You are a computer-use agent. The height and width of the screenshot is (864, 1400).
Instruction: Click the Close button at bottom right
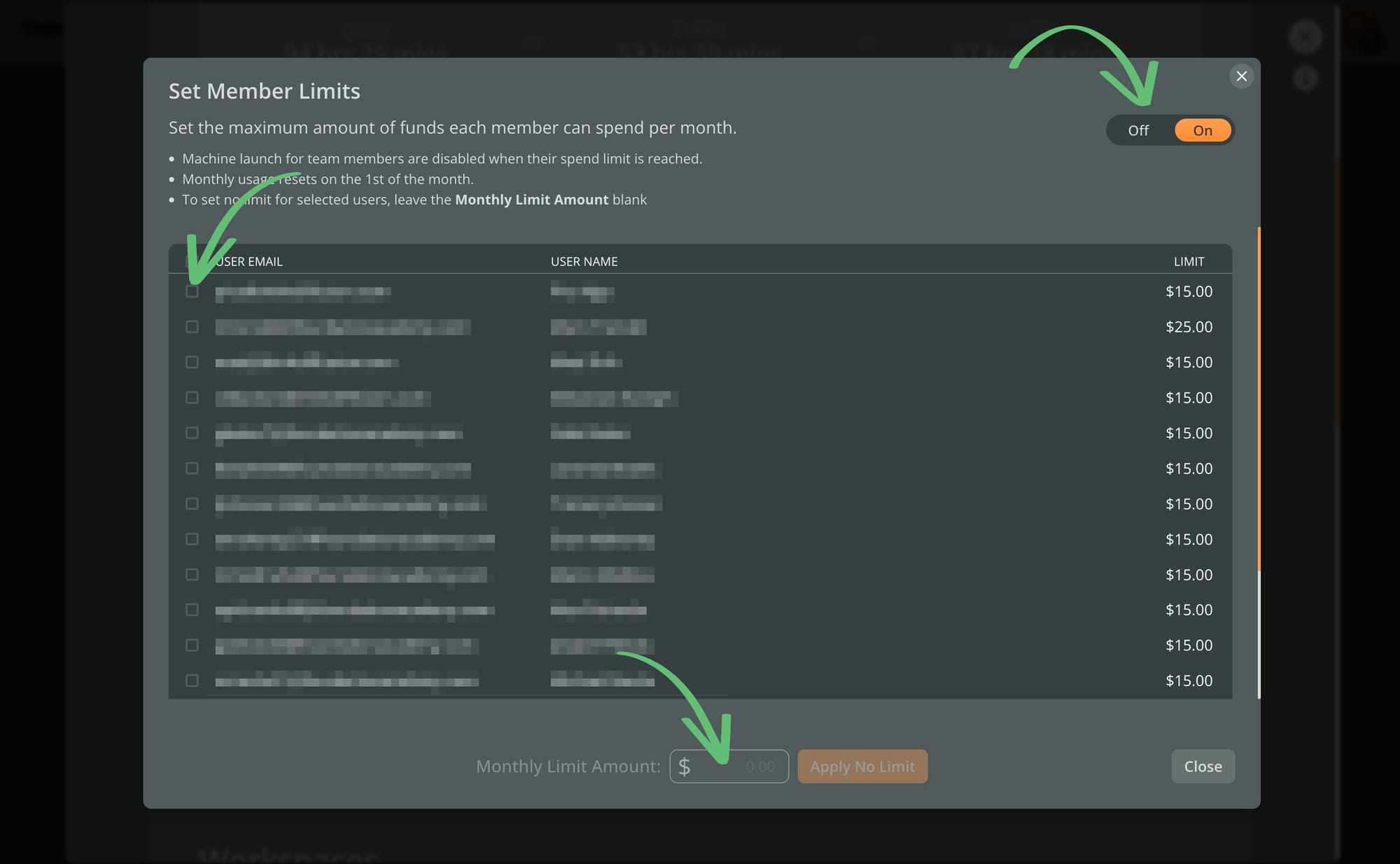1202,767
